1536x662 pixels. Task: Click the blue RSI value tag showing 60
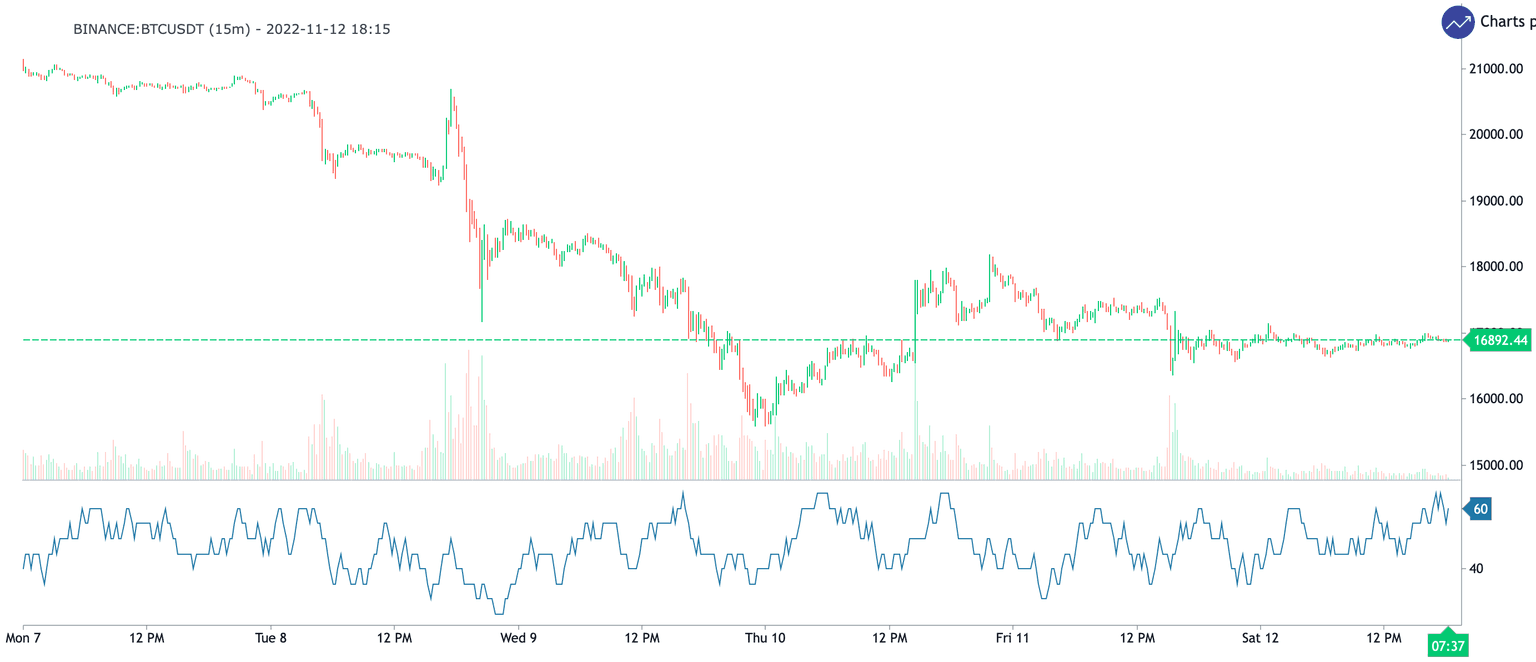1480,509
